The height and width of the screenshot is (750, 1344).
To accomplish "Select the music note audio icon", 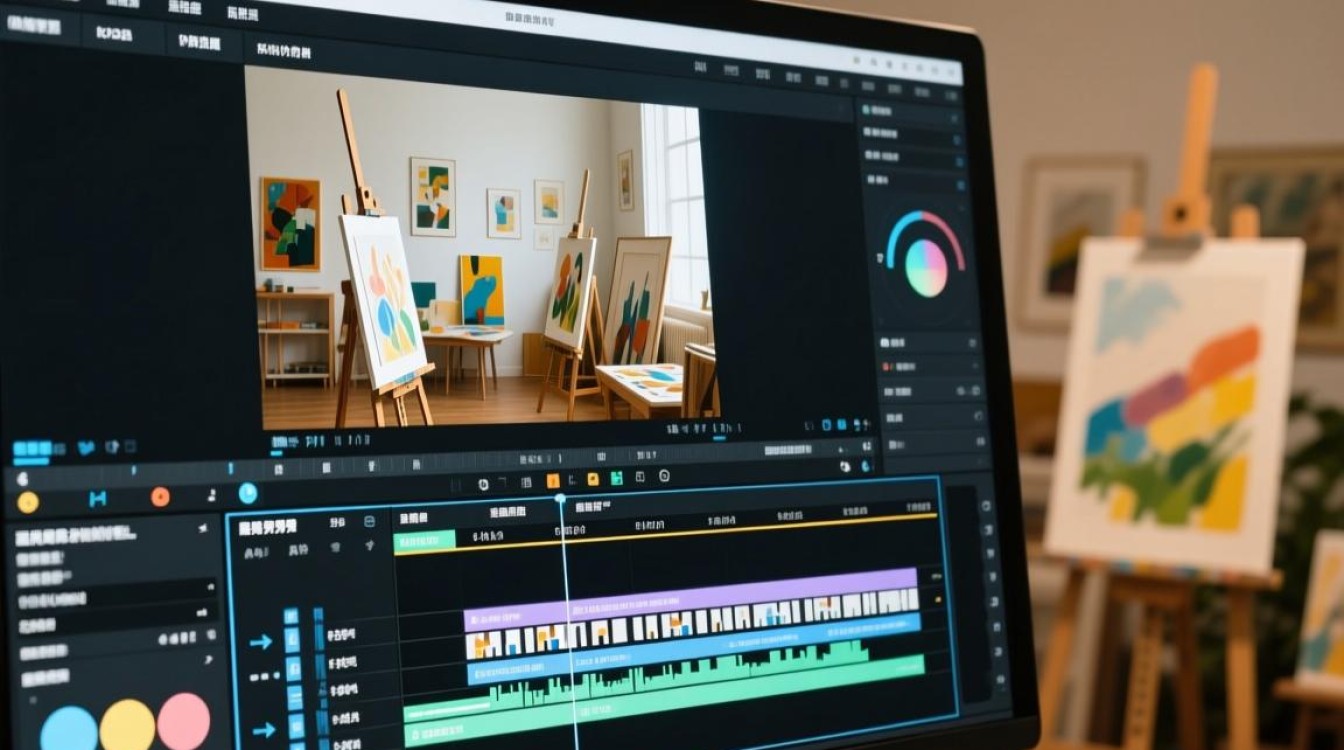I will [211, 495].
